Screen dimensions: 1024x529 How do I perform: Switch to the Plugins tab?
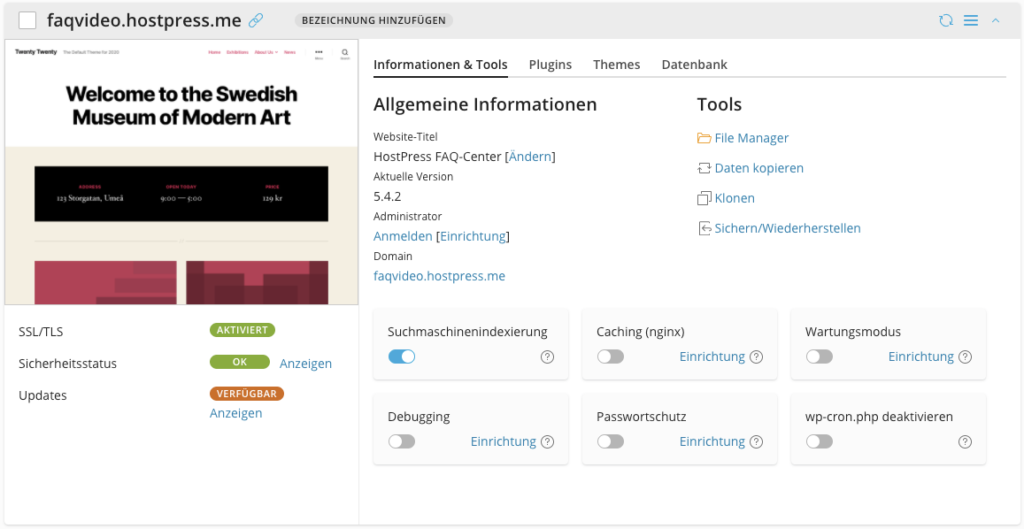tap(551, 65)
